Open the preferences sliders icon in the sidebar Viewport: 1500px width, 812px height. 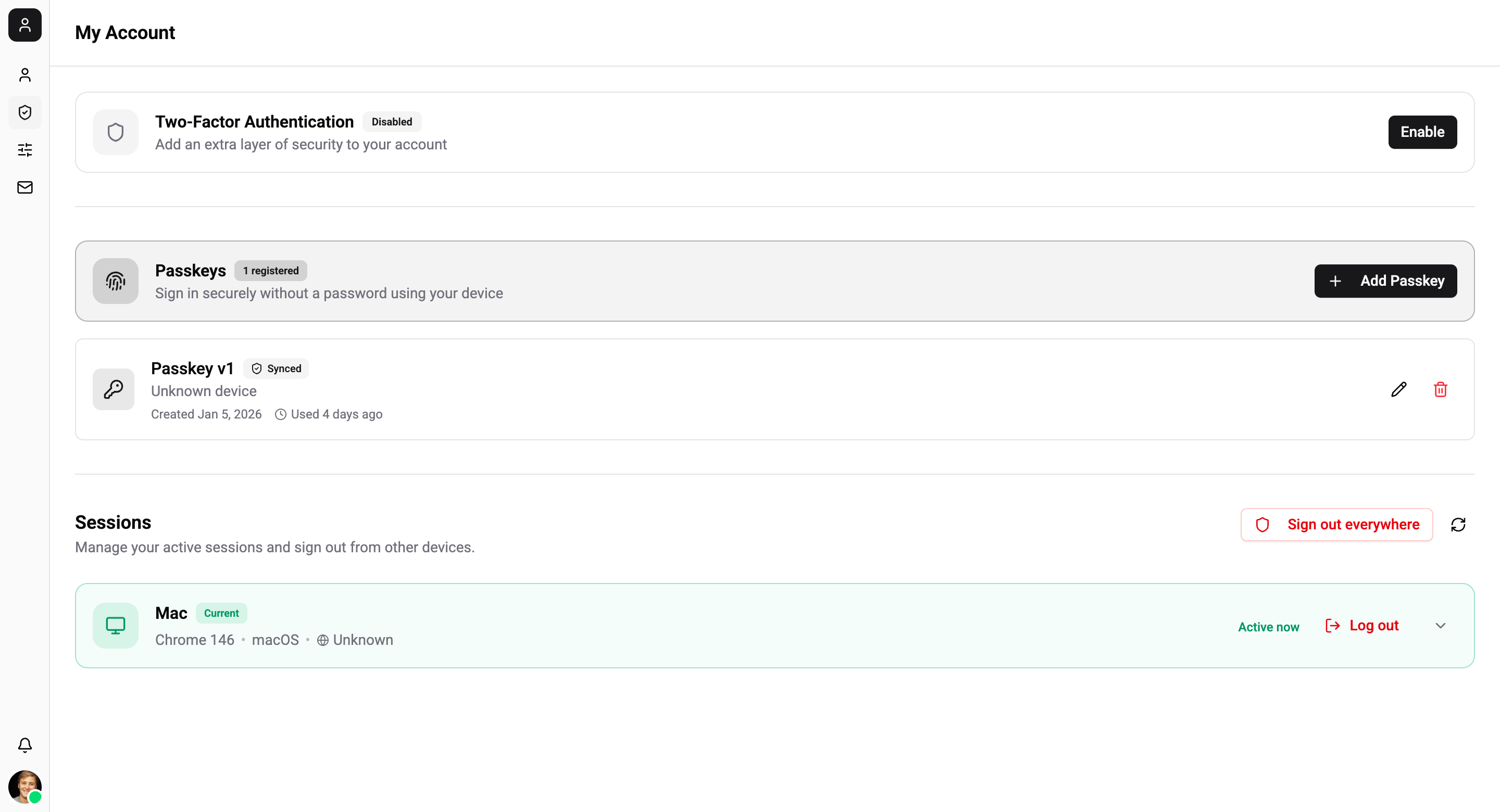pos(24,149)
